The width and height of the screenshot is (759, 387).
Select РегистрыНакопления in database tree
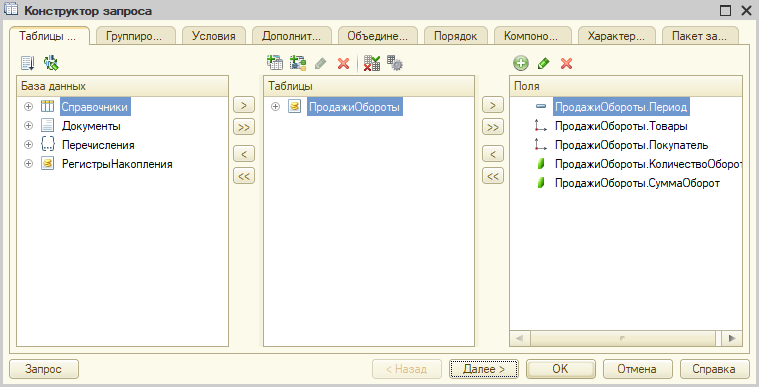(117, 164)
